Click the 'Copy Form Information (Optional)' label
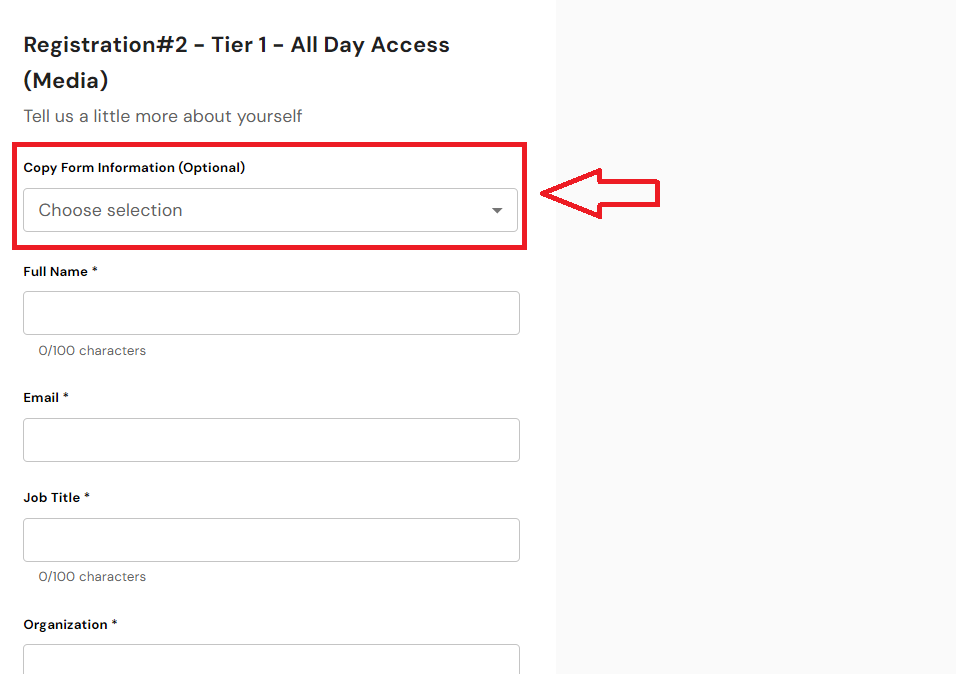This screenshot has height=674, width=956. coord(134,168)
